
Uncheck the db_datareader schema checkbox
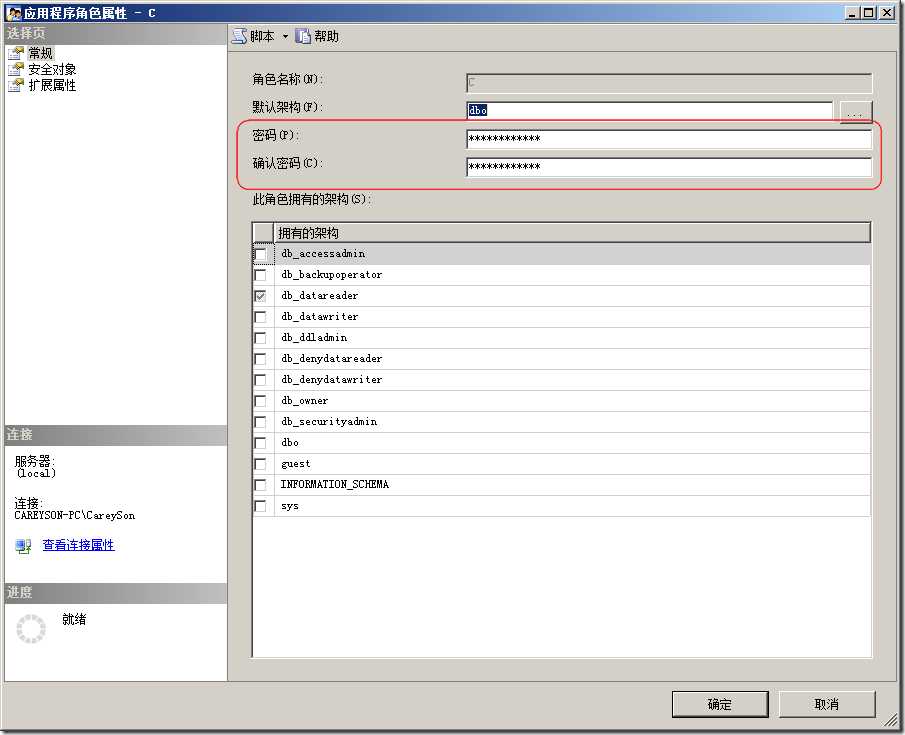coord(261,296)
